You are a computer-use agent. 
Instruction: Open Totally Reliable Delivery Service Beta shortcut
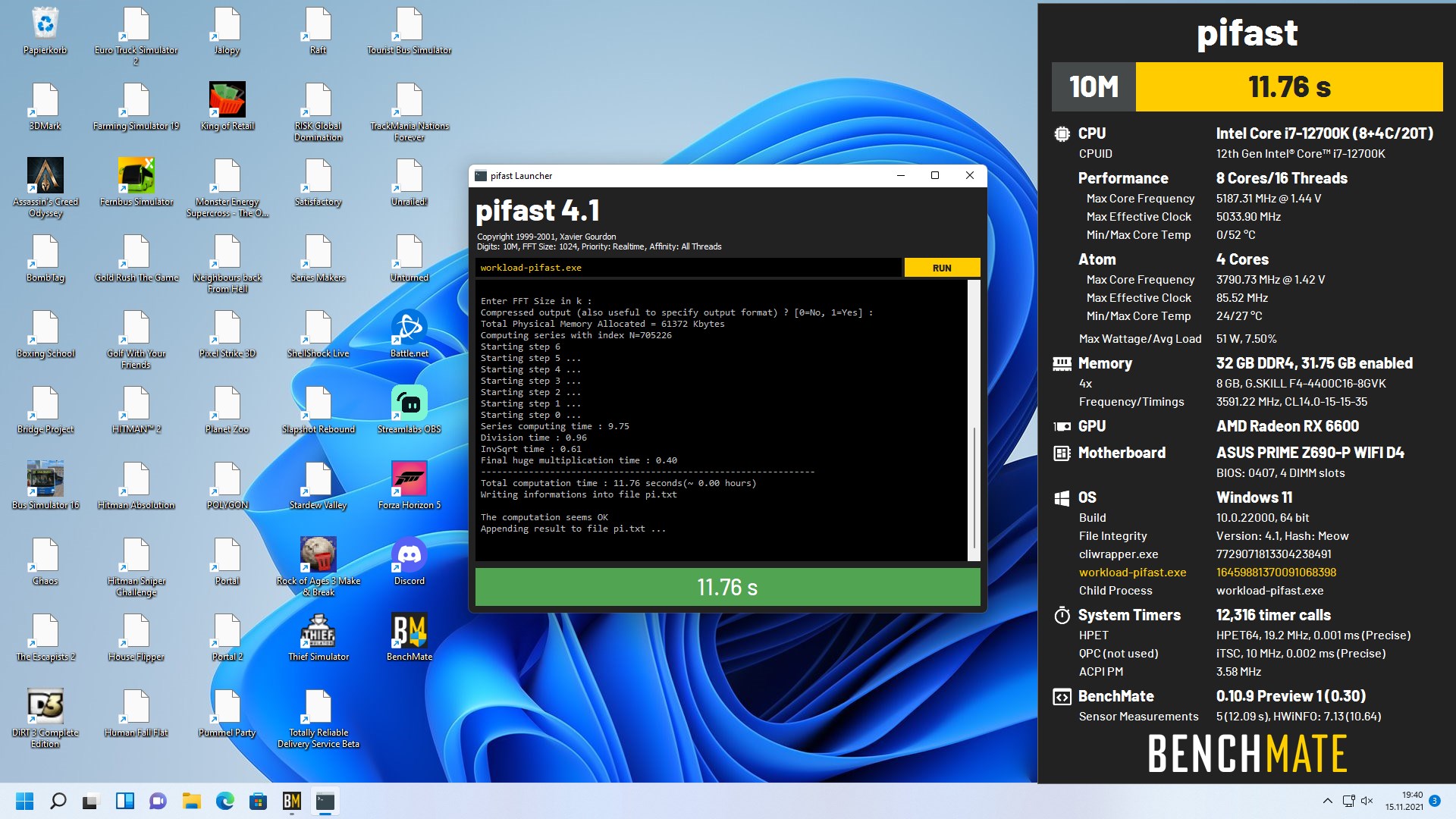click(x=318, y=719)
